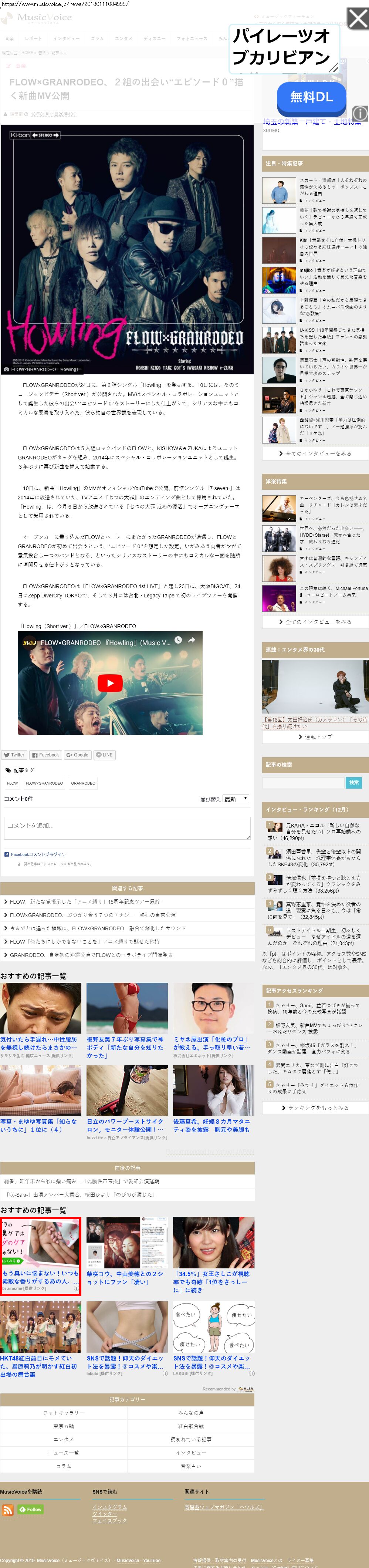
Task: Focus the add comment text box
Action: pyautogui.click(x=127, y=828)
